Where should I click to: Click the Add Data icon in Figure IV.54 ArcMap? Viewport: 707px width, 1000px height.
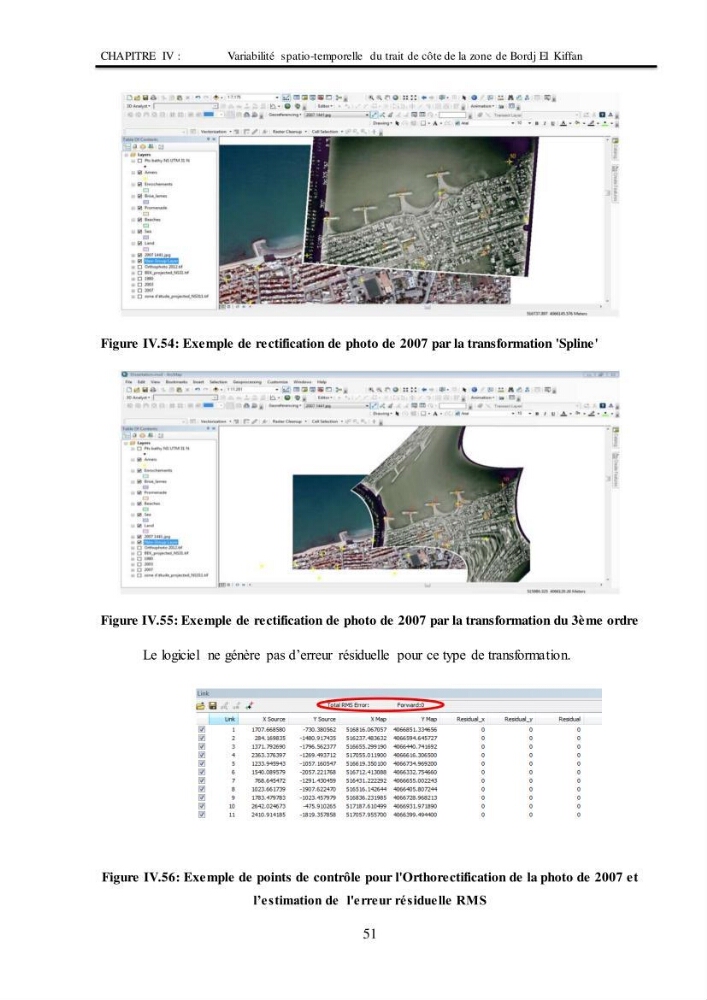point(215,98)
